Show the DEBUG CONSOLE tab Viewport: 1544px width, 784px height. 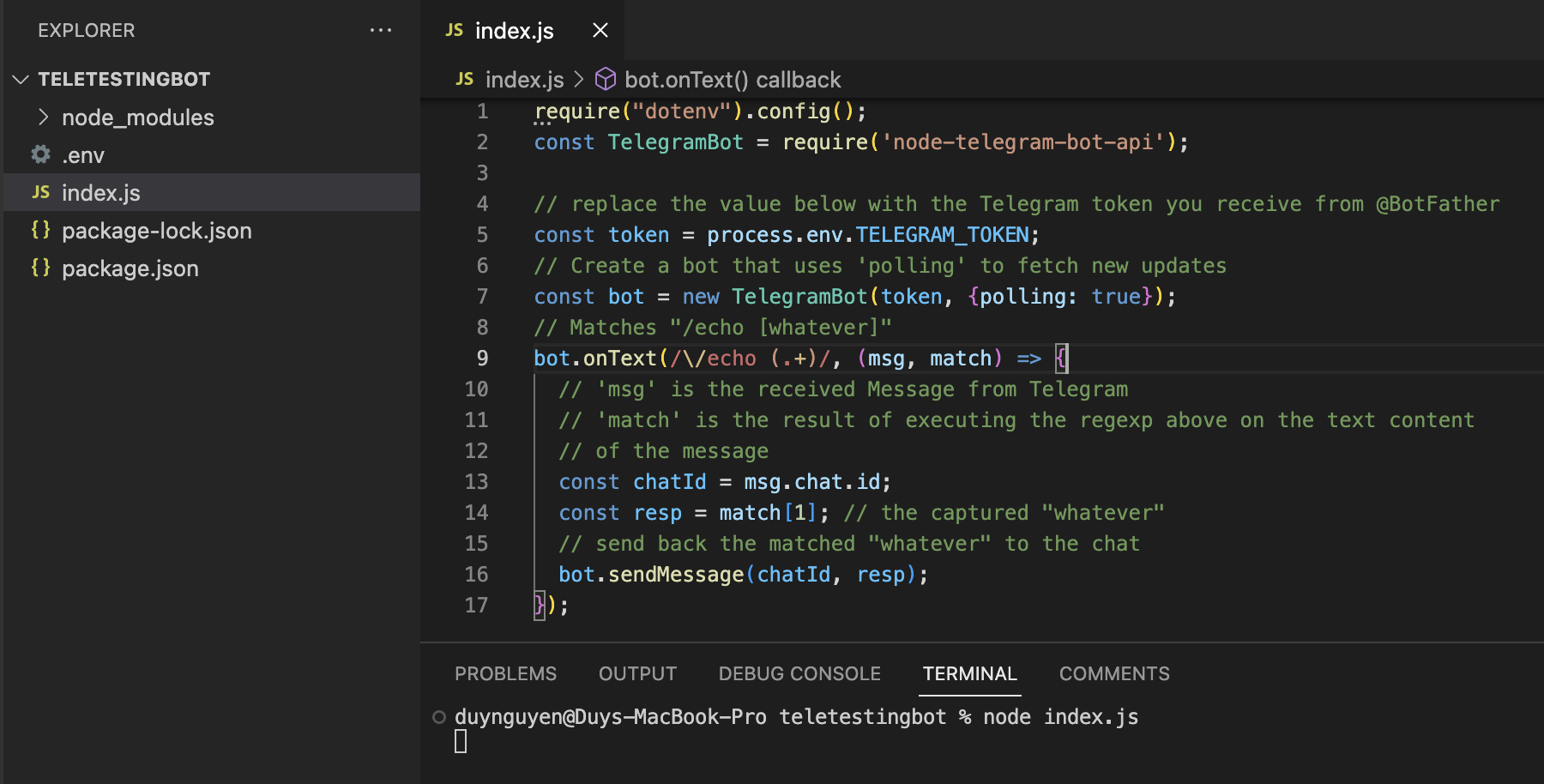799,674
